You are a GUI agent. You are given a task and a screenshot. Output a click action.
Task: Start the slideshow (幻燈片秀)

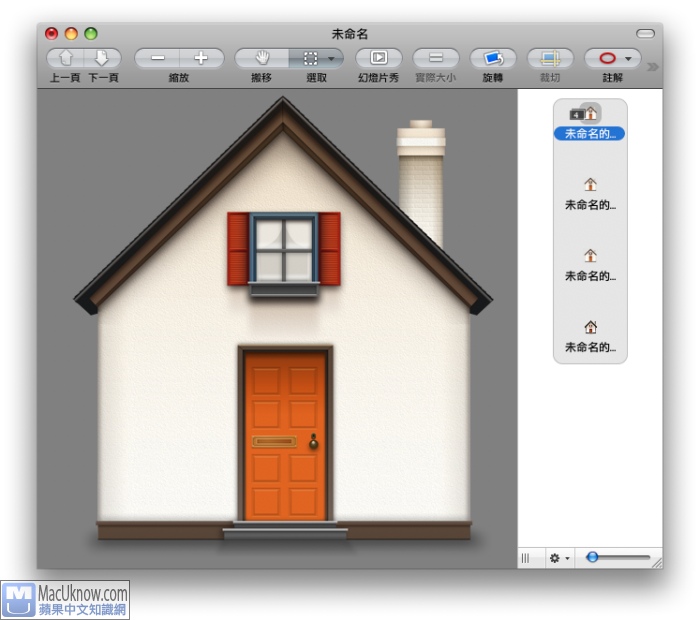point(379,58)
